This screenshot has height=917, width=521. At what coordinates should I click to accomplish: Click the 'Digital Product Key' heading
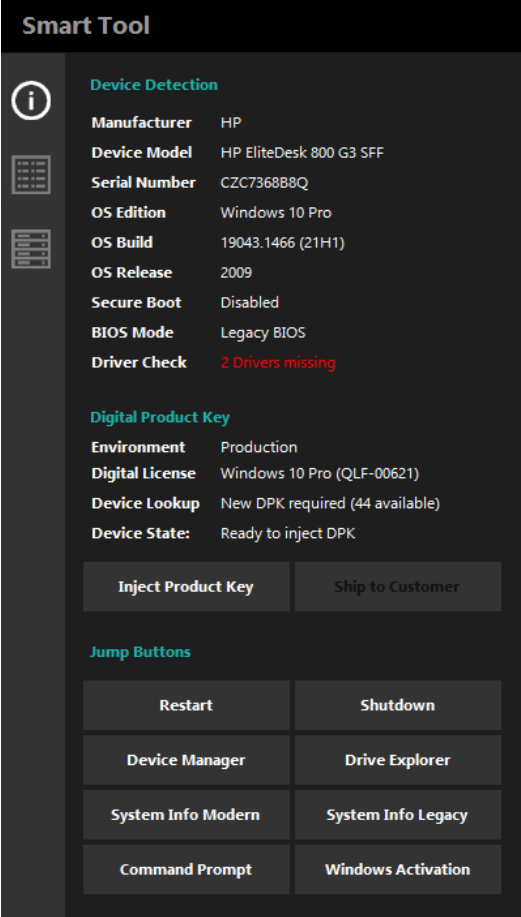tap(160, 417)
